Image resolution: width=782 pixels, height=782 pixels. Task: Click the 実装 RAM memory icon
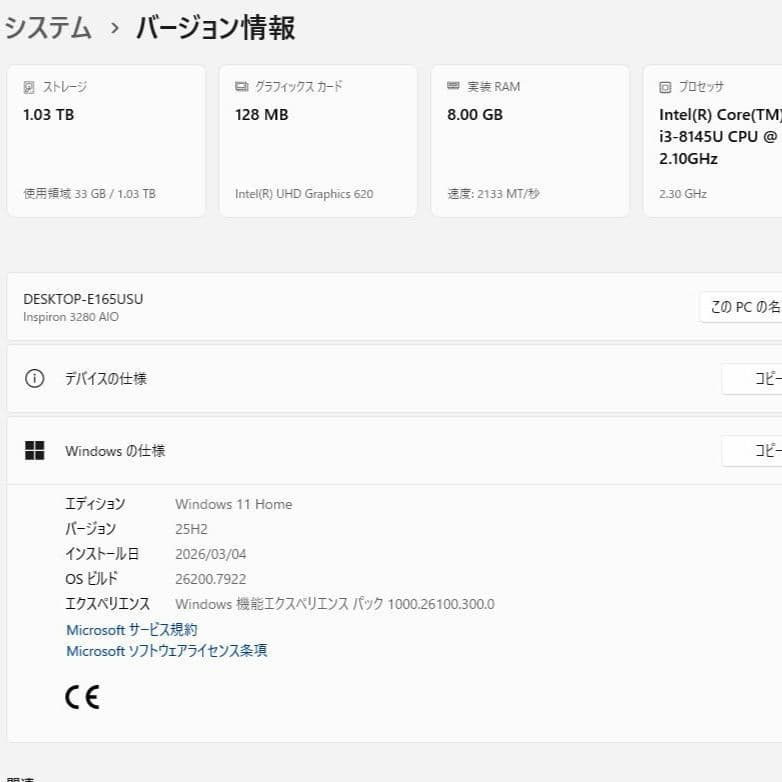click(453, 86)
